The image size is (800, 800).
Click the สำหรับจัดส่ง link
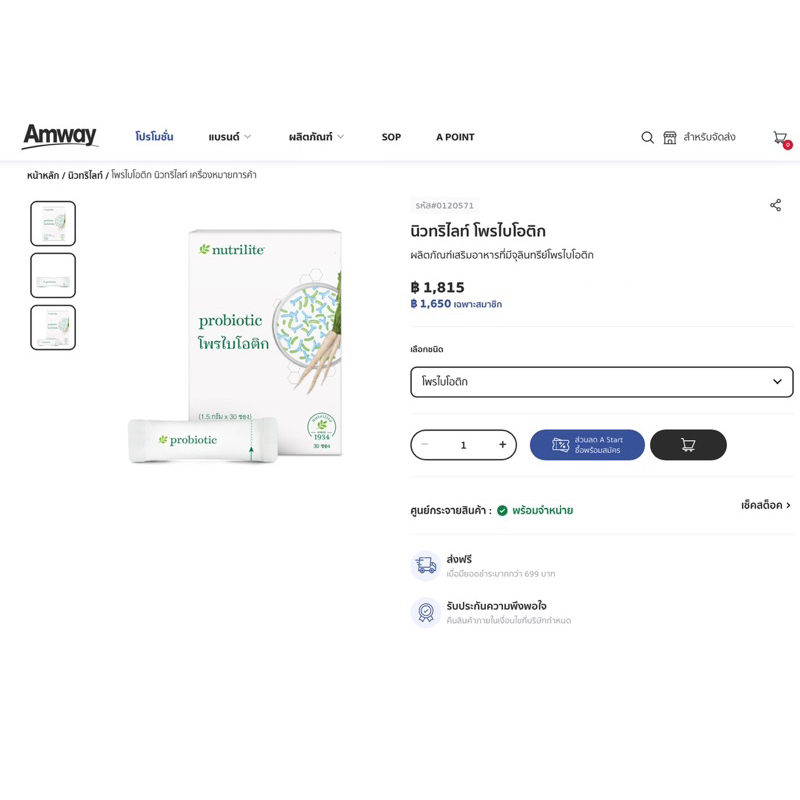point(709,137)
